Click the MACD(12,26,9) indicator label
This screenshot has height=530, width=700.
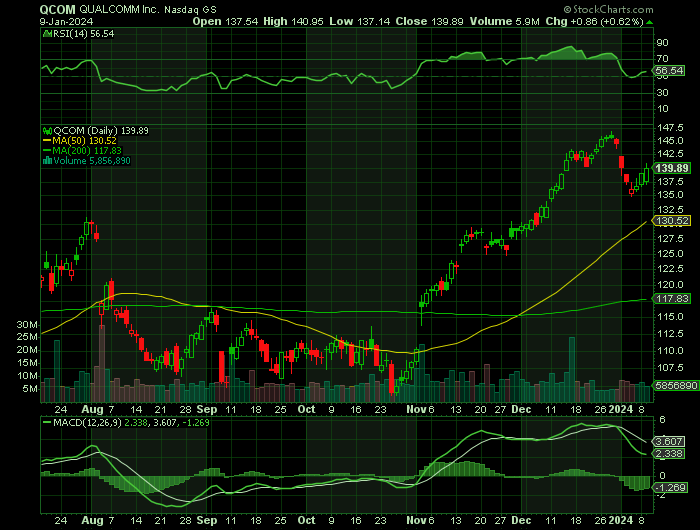[x=87, y=422]
